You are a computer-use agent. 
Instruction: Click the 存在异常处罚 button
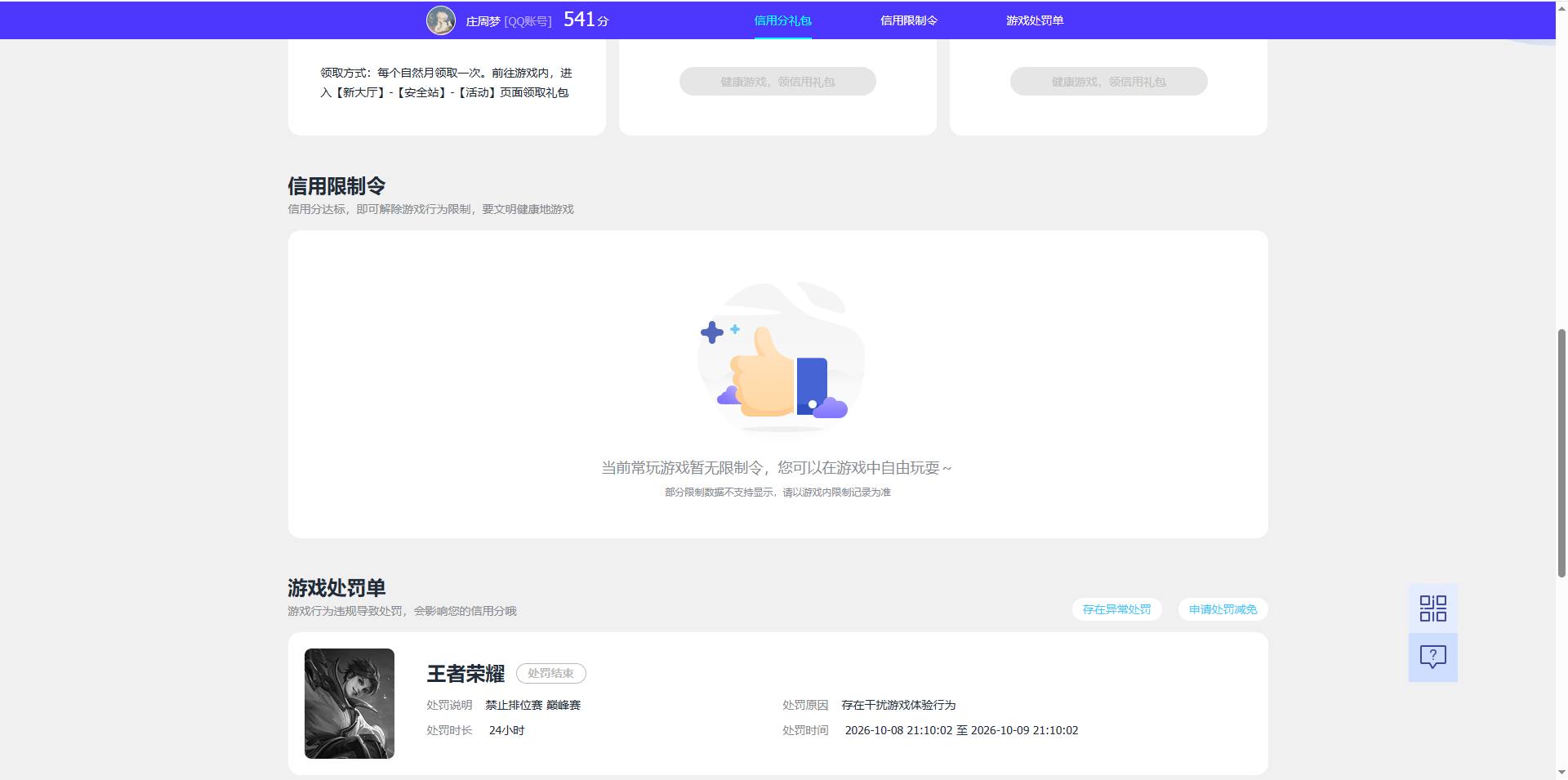pyautogui.click(x=1116, y=609)
